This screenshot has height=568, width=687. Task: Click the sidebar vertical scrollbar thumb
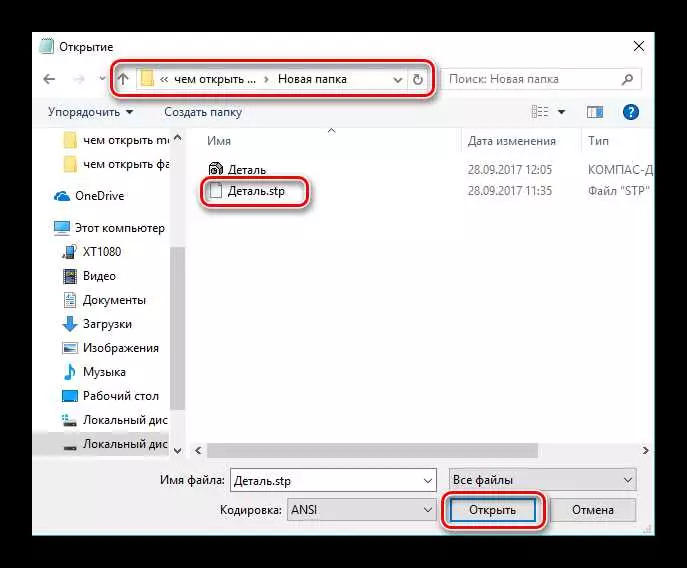pos(177,328)
